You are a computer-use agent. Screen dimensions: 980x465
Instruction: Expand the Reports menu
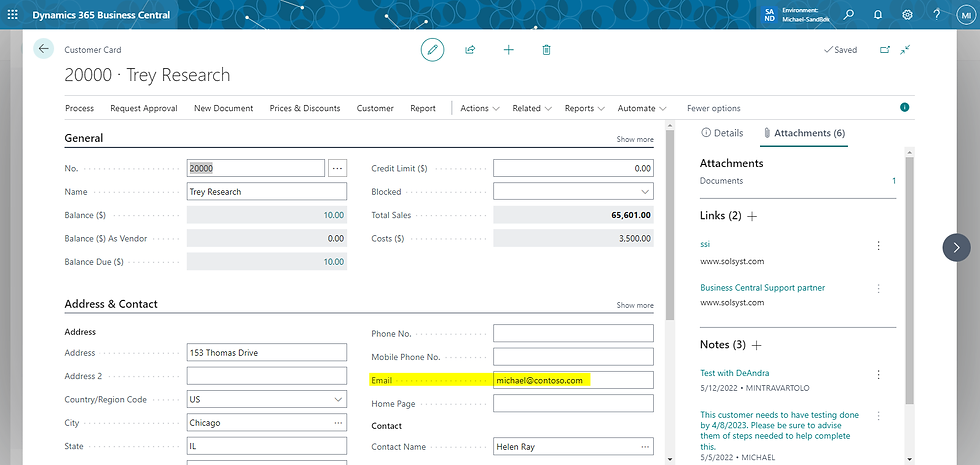point(584,108)
